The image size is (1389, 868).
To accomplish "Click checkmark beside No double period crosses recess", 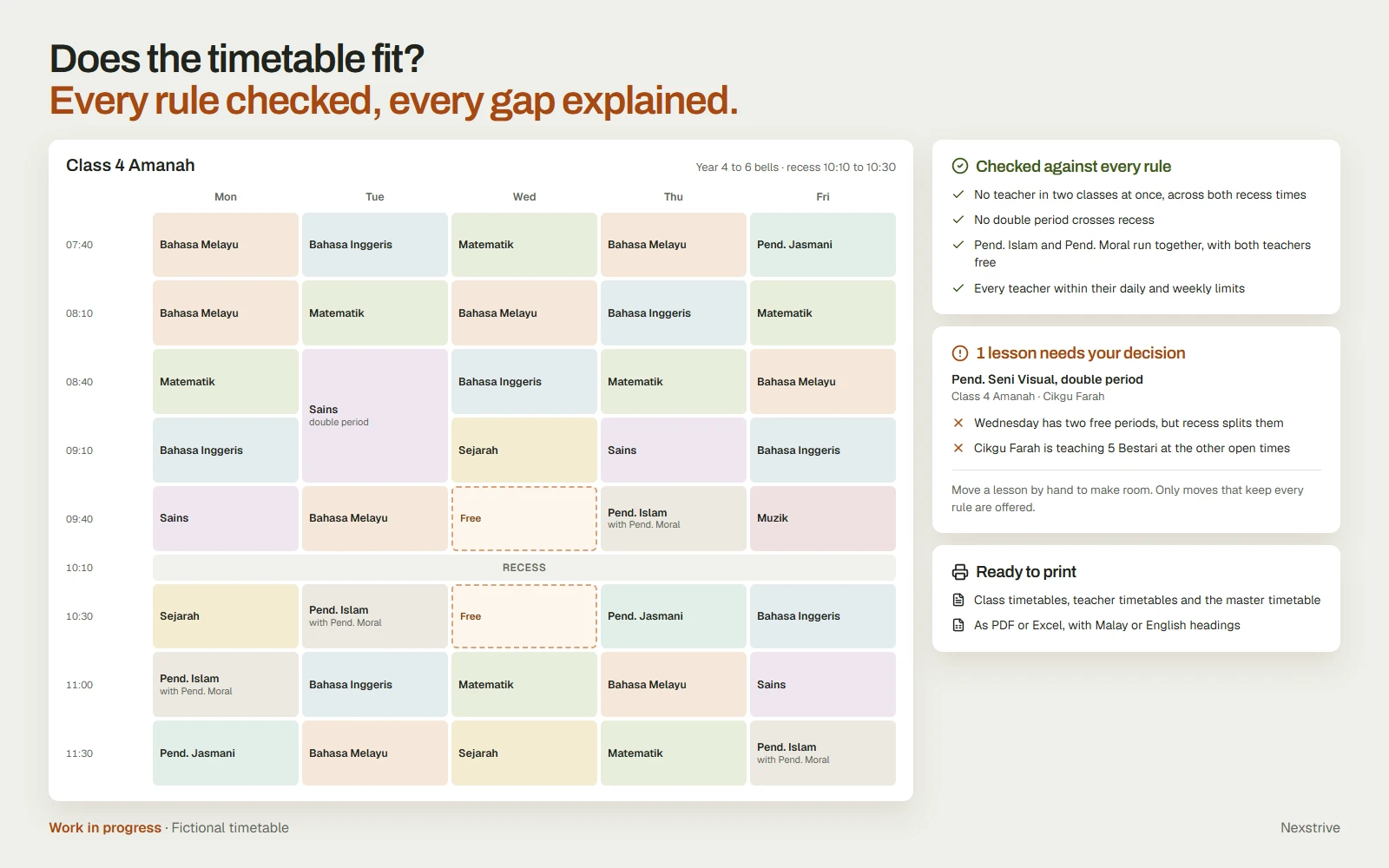I will [x=958, y=220].
